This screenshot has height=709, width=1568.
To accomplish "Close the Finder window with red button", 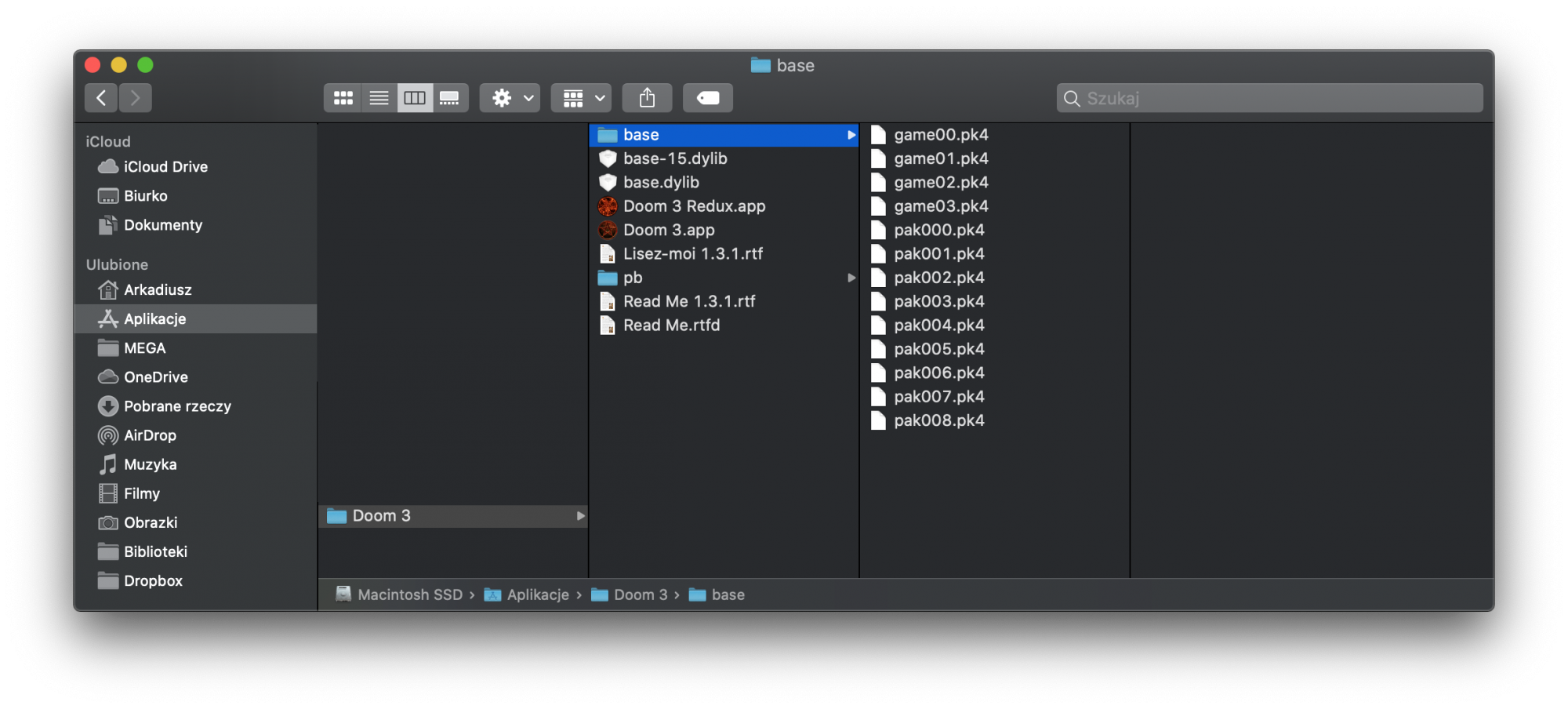I will (93, 65).
